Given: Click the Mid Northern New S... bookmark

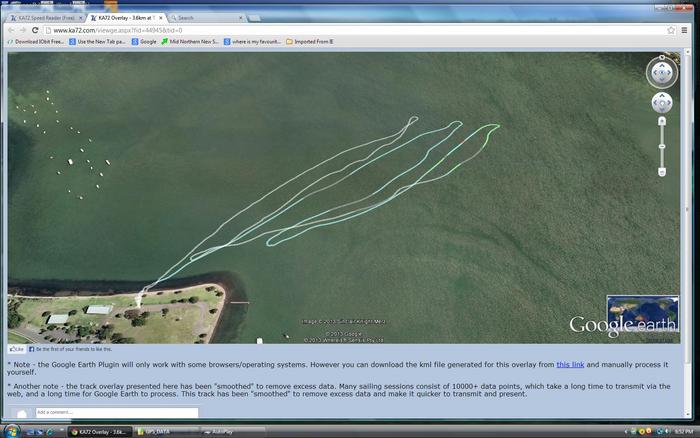Looking at the screenshot, I should point(192,42).
